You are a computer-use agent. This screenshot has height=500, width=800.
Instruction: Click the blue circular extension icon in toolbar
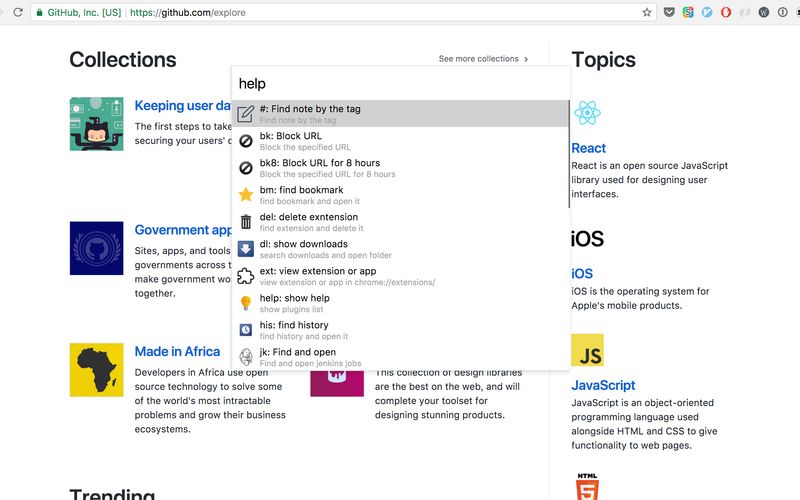[707, 12]
